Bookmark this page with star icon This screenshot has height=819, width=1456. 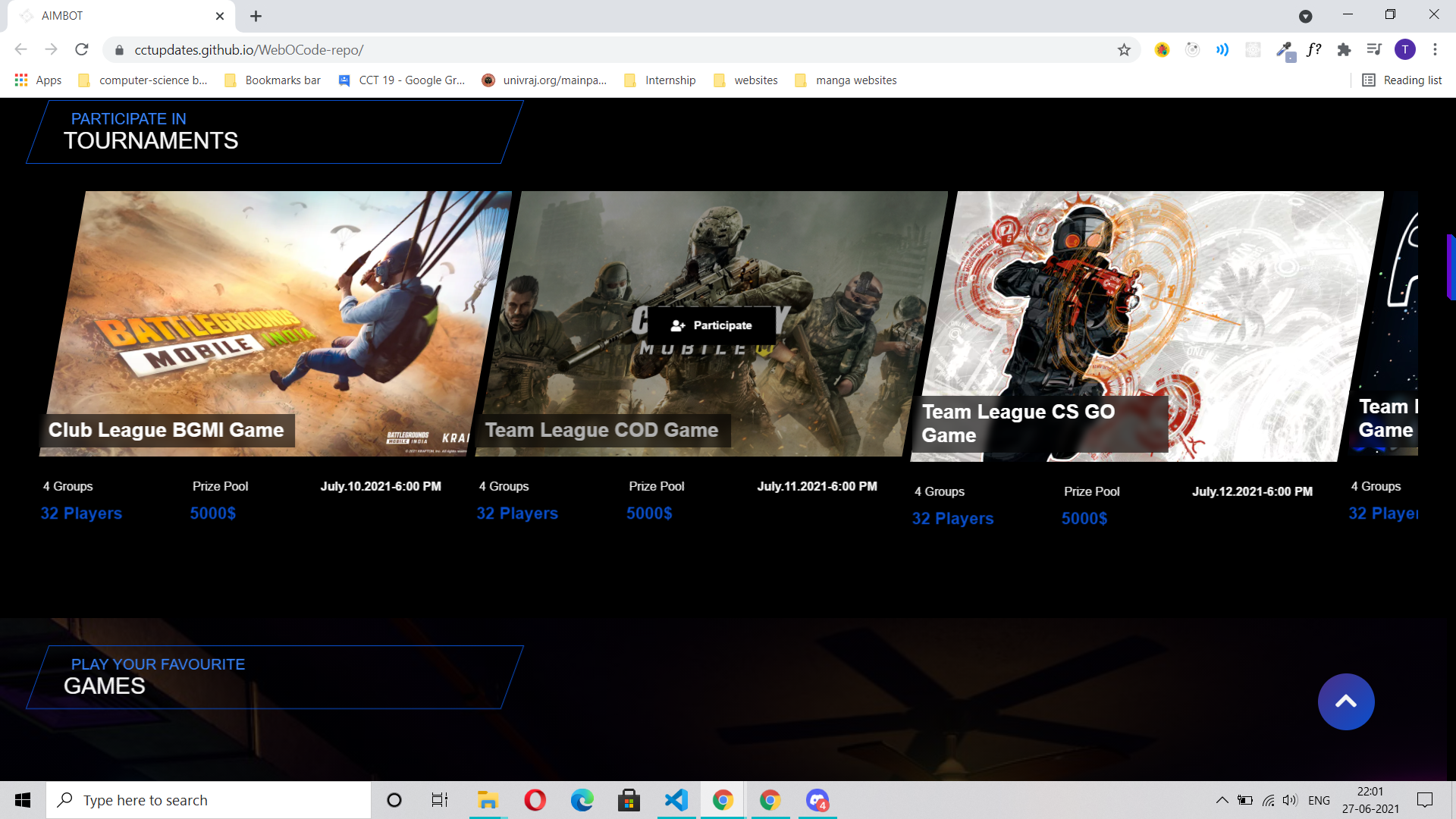(x=1124, y=50)
